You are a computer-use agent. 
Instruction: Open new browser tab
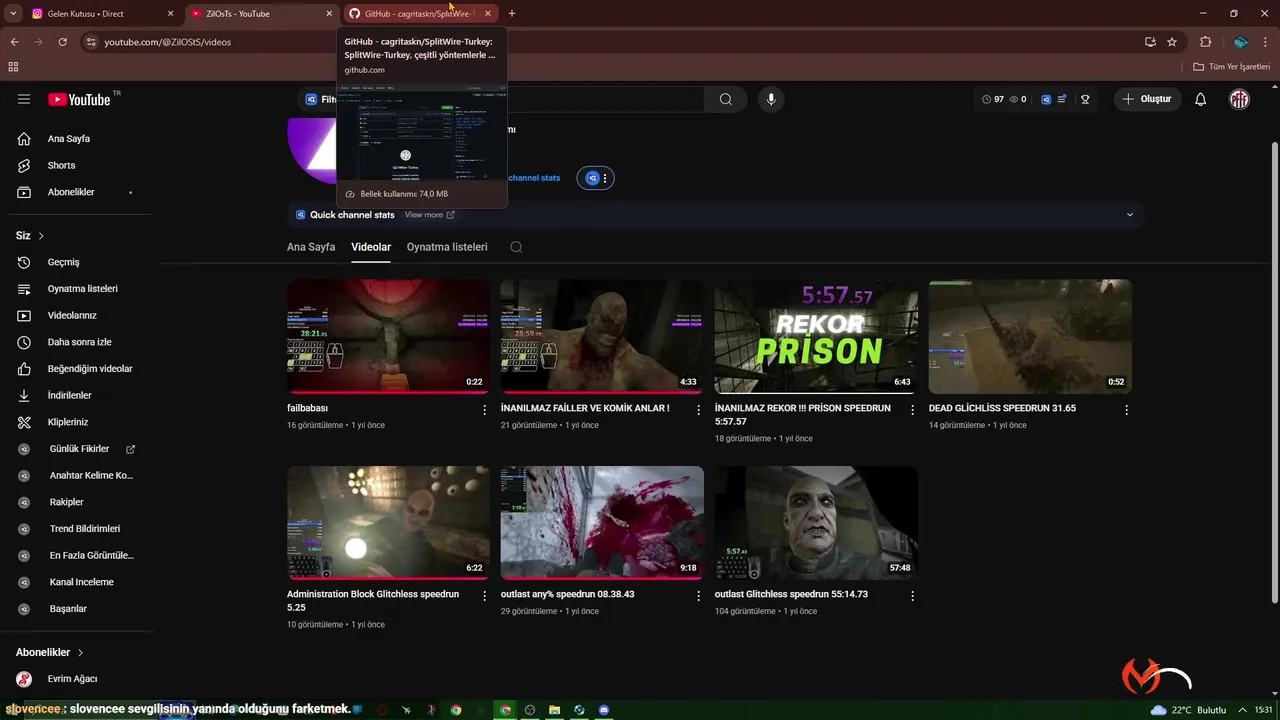coord(512,14)
